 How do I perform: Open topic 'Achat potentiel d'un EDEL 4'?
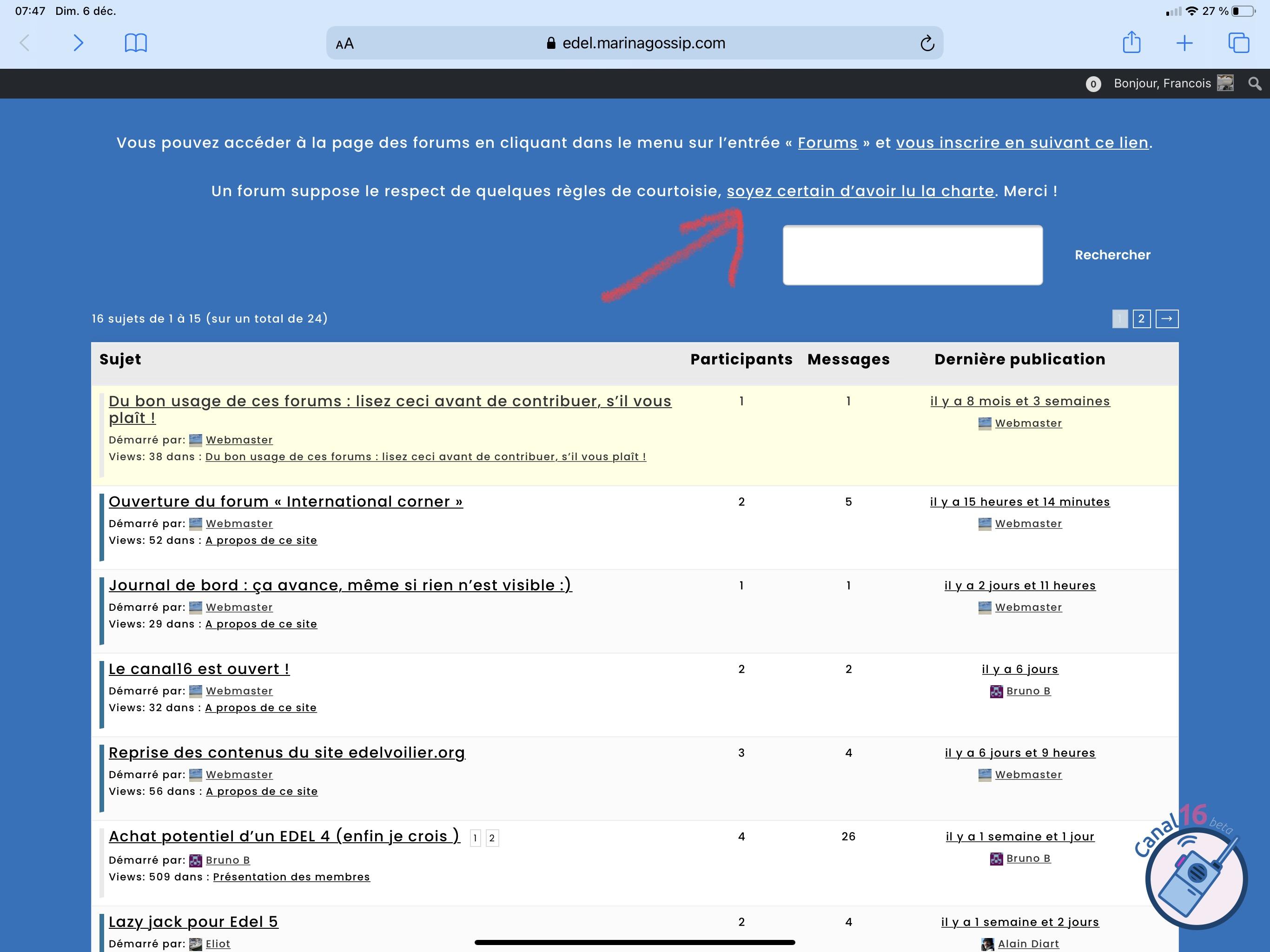284,837
